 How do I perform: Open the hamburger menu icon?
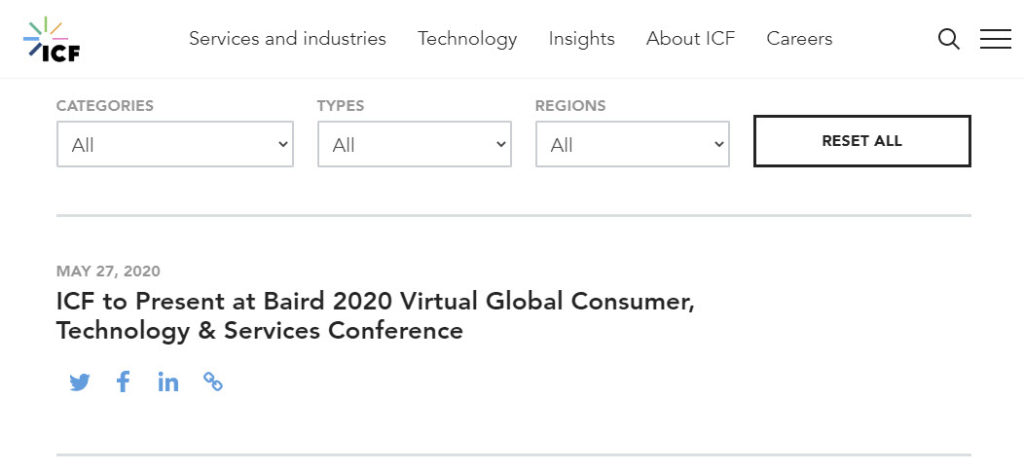point(995,39)
